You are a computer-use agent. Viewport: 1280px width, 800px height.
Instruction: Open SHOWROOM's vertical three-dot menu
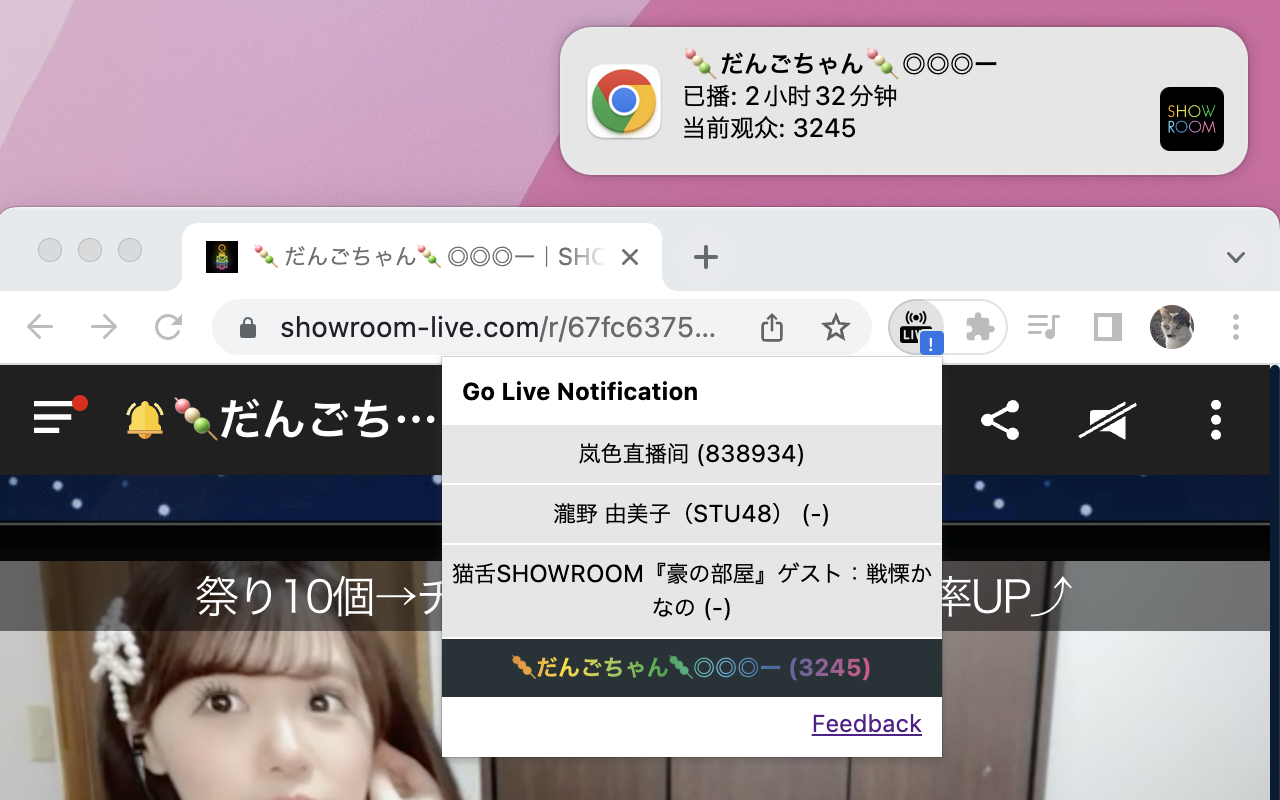1215,420
